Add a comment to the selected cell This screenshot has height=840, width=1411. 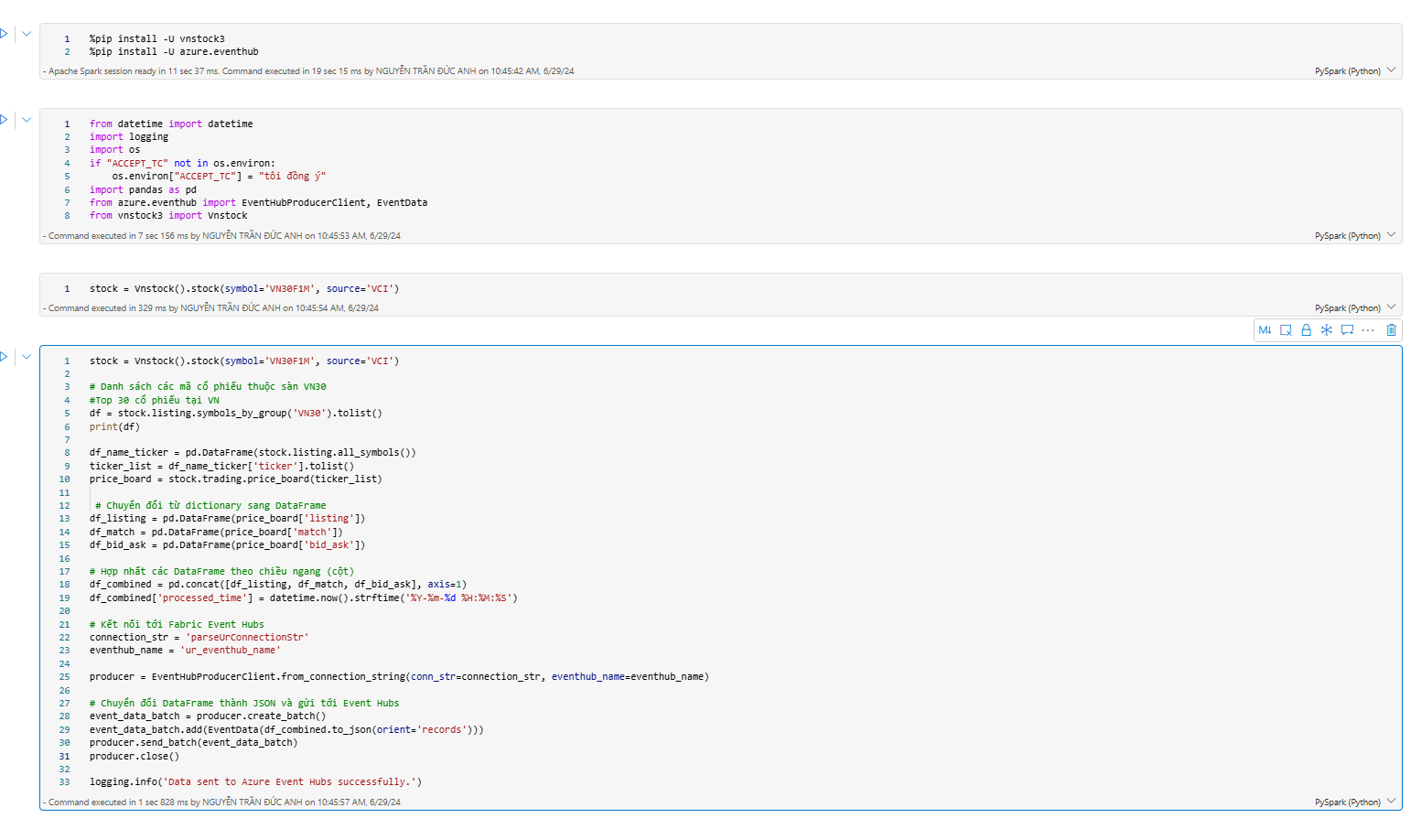click(x=1347, y=330)
